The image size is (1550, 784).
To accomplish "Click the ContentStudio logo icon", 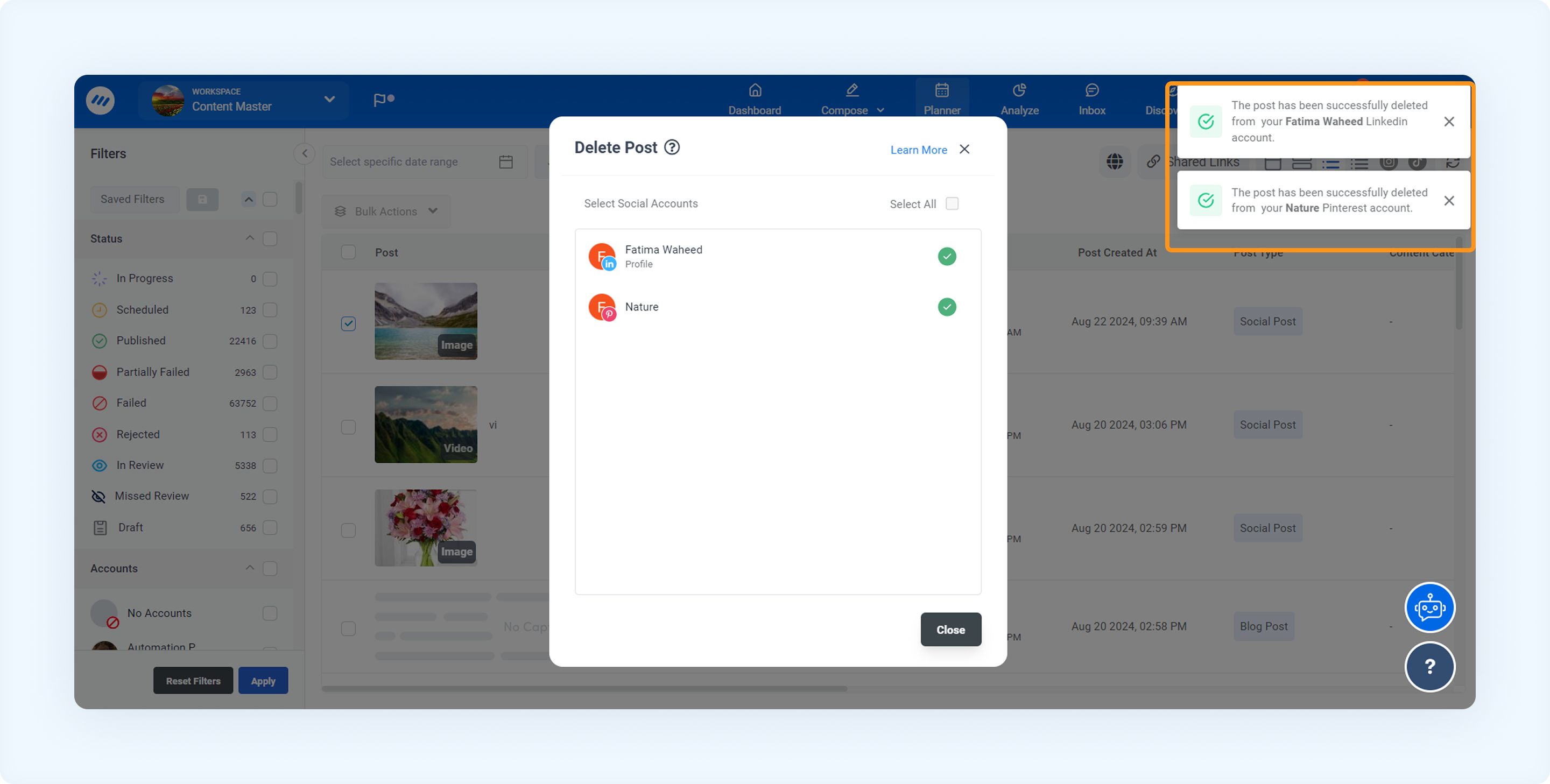I will pyautogui.click(x=101, y=100).
